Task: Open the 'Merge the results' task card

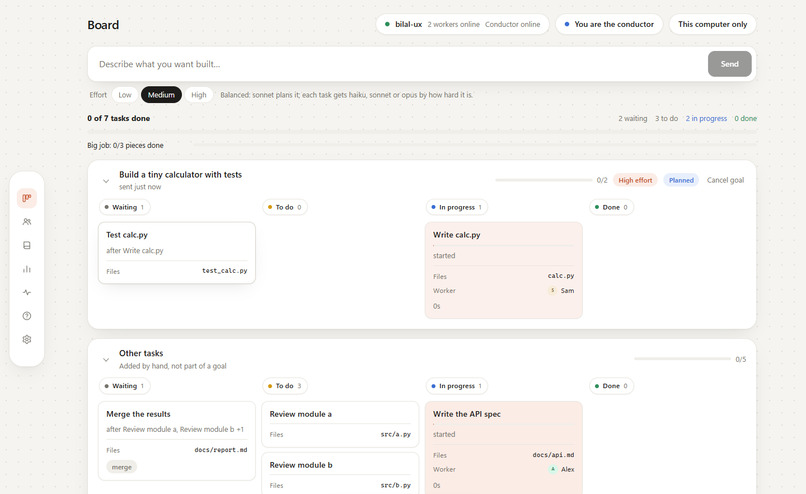Action: click(x=177, y=441)
